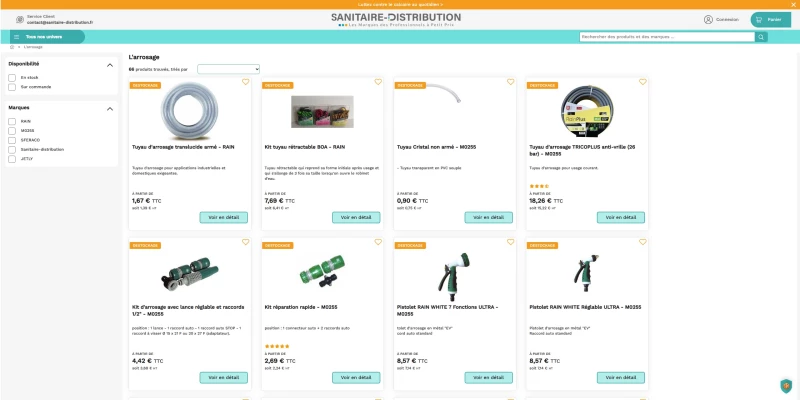This screenshot has height=400, width=800.
Task: Check the Sur commande filter
Action: 12,87
